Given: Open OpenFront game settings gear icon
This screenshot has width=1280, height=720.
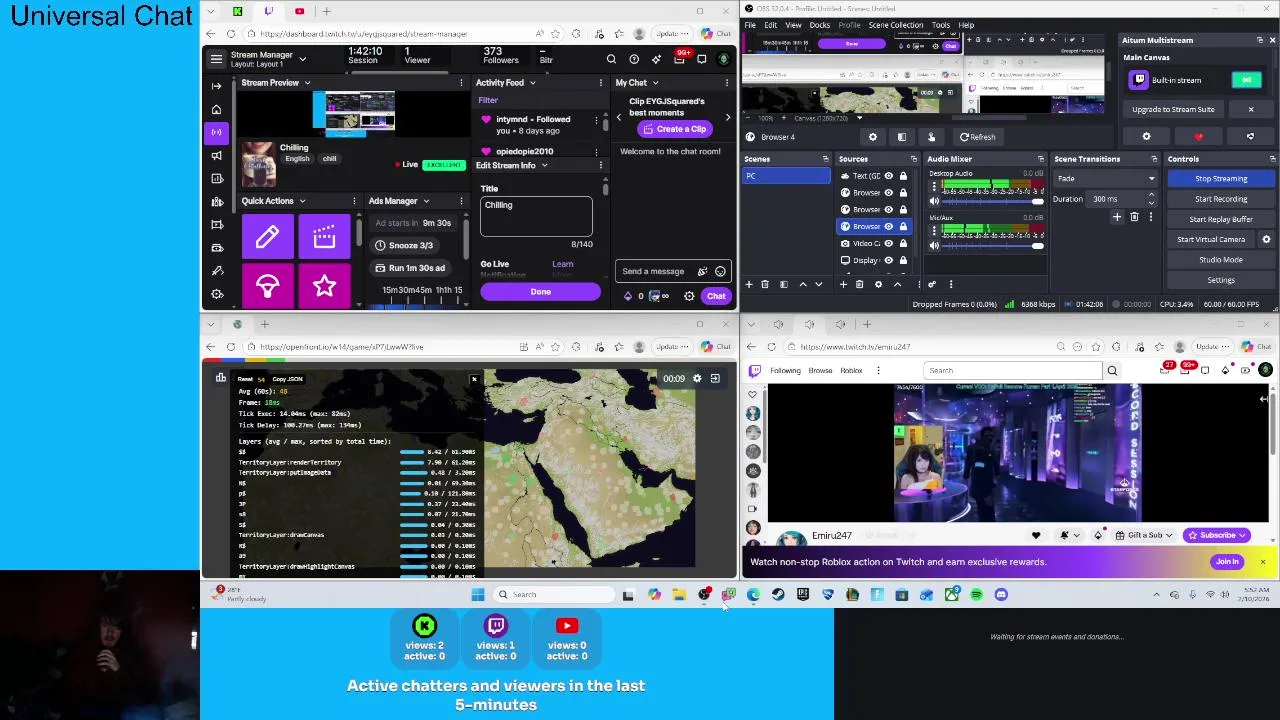Looking at the screenshot, I should [697, 379].
